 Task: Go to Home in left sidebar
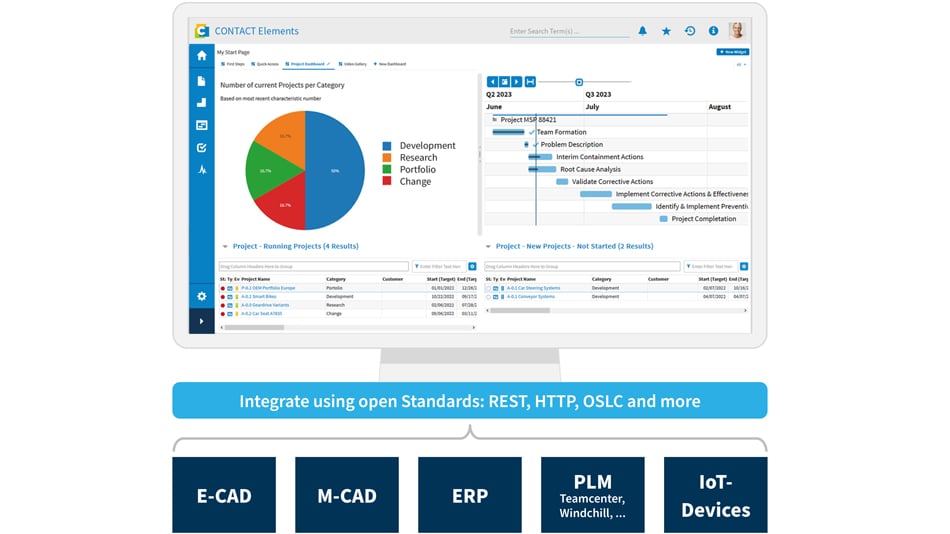(x=202, y=56)
